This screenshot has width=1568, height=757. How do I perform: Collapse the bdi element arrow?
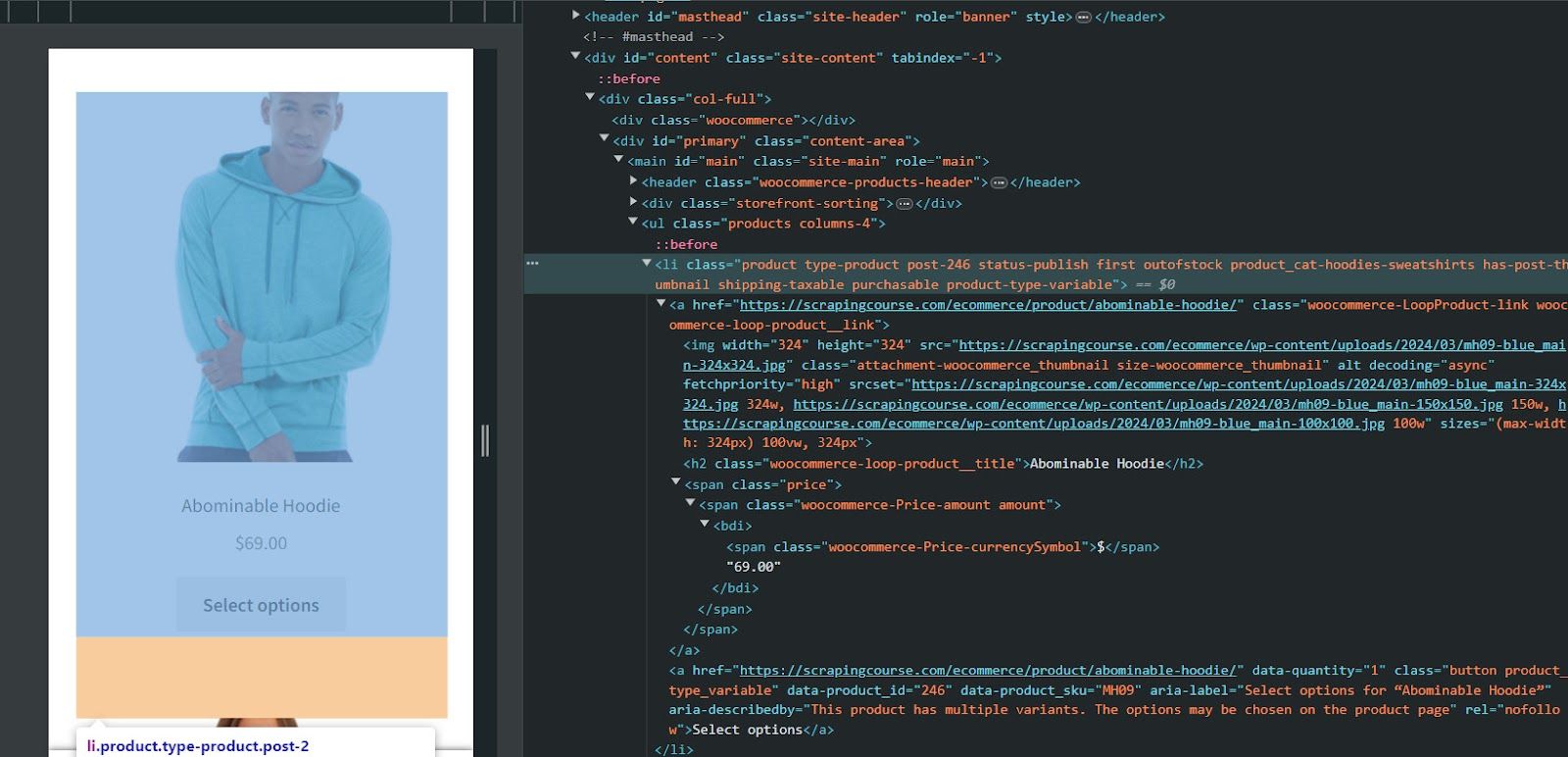[x=705, y=524]
